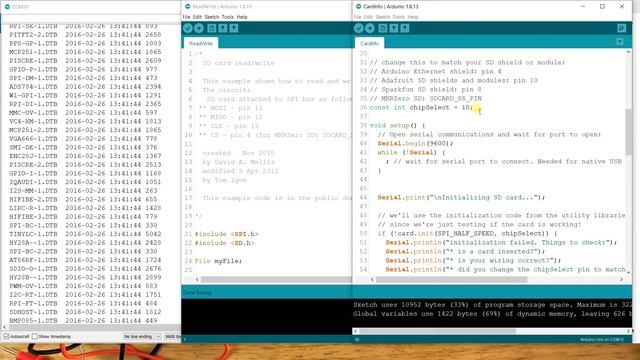Image resolution: width=640 pixels, height=360 pixels.
Task: Click serial monitor send input field
Action: point(91,18)
